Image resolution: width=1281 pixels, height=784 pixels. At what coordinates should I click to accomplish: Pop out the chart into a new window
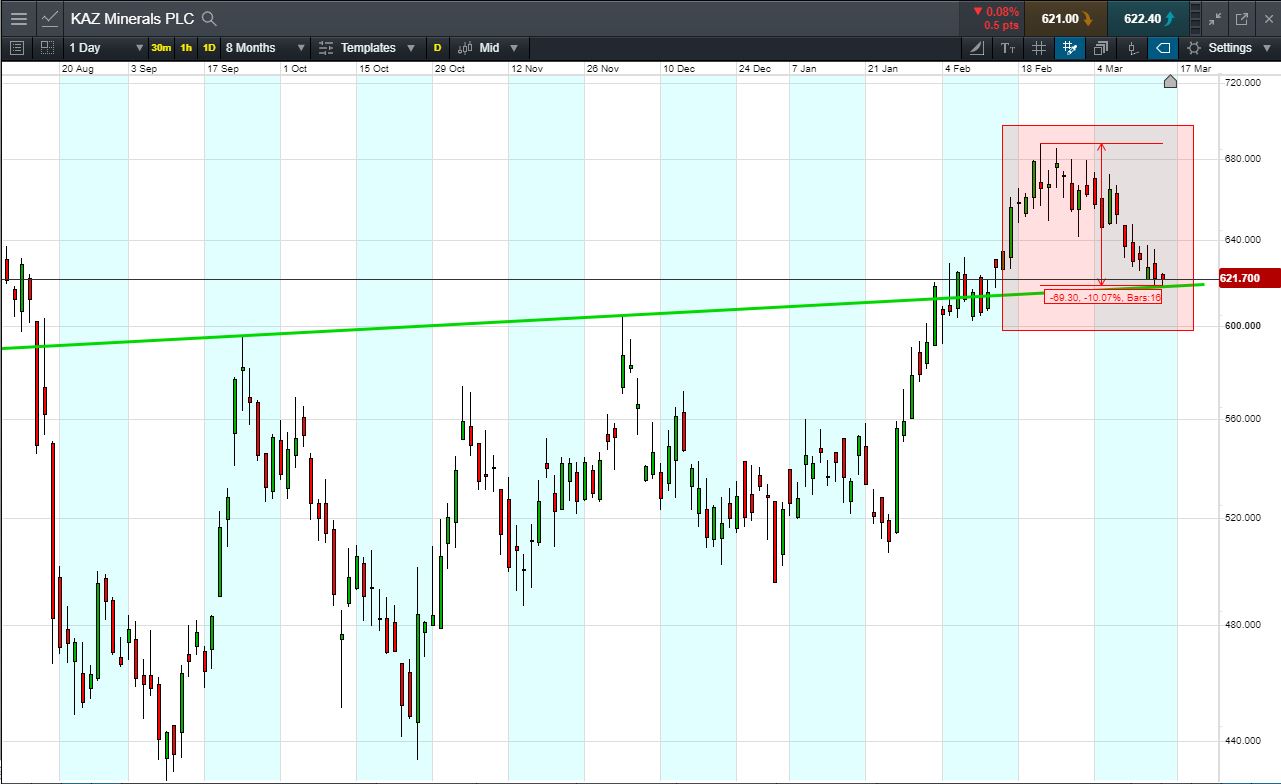1242,18
